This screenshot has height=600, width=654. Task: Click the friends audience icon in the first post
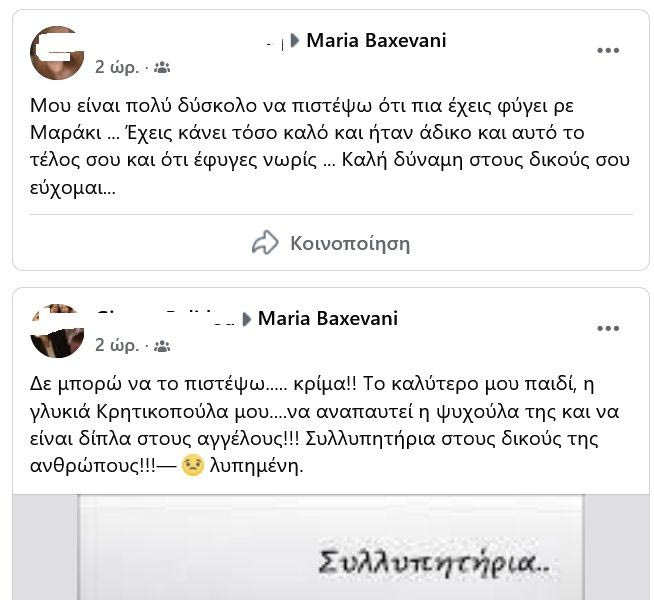click(x=162, y=67)
